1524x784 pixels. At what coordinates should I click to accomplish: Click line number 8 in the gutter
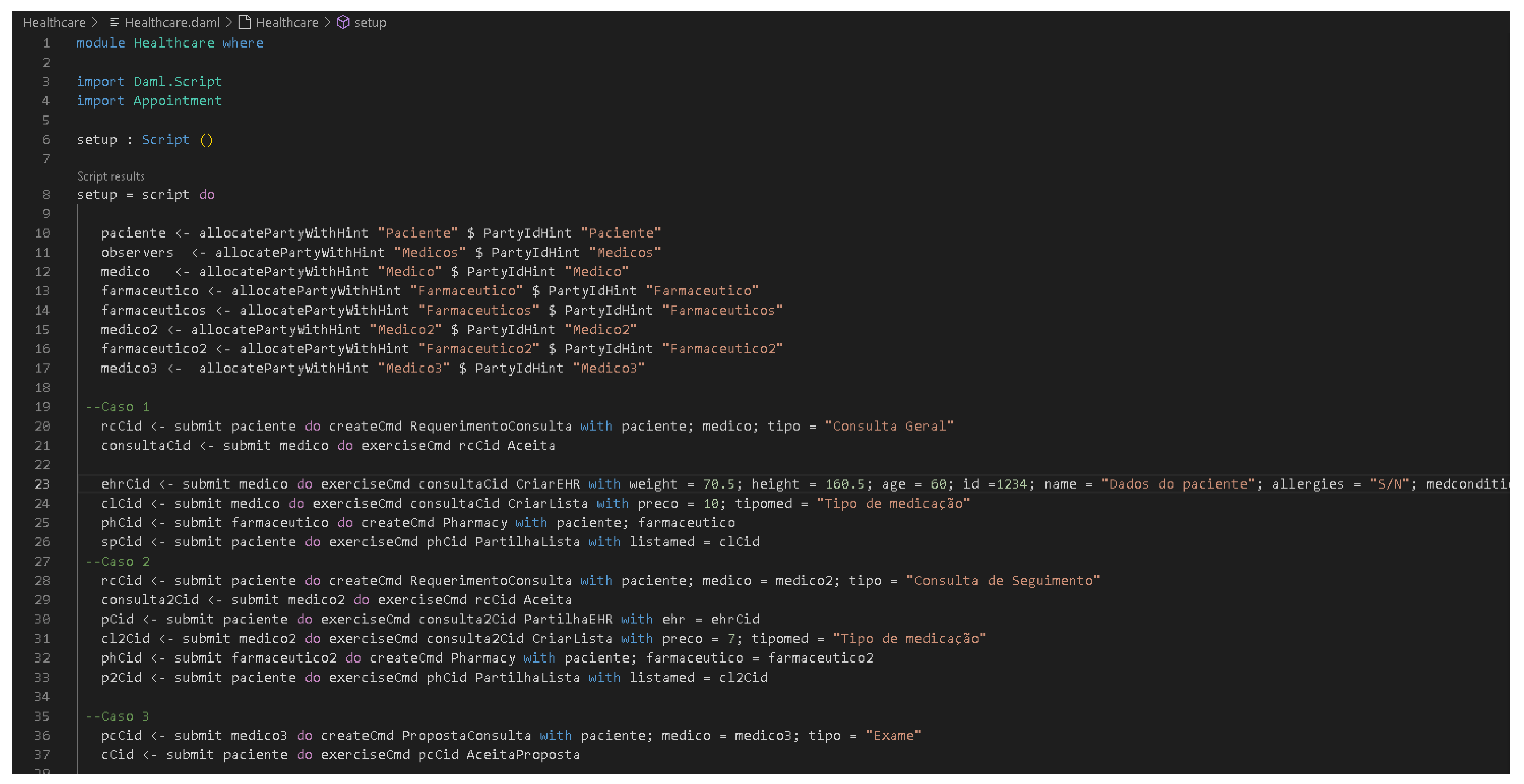point(46,194)
